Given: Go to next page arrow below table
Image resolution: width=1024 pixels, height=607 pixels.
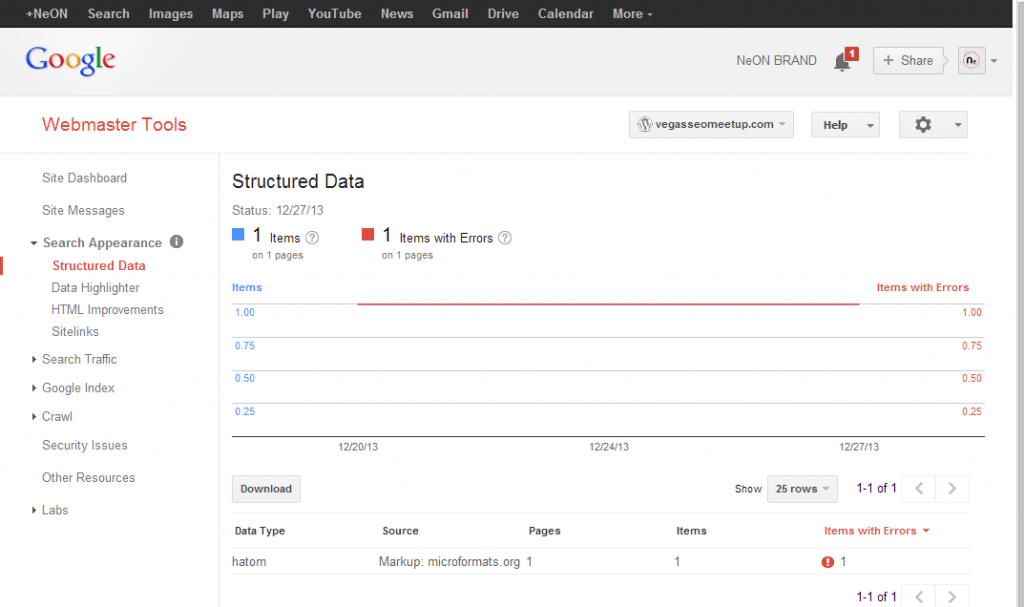Looking at the screenshot, I should pyautogui.click(x=952, y=597).
